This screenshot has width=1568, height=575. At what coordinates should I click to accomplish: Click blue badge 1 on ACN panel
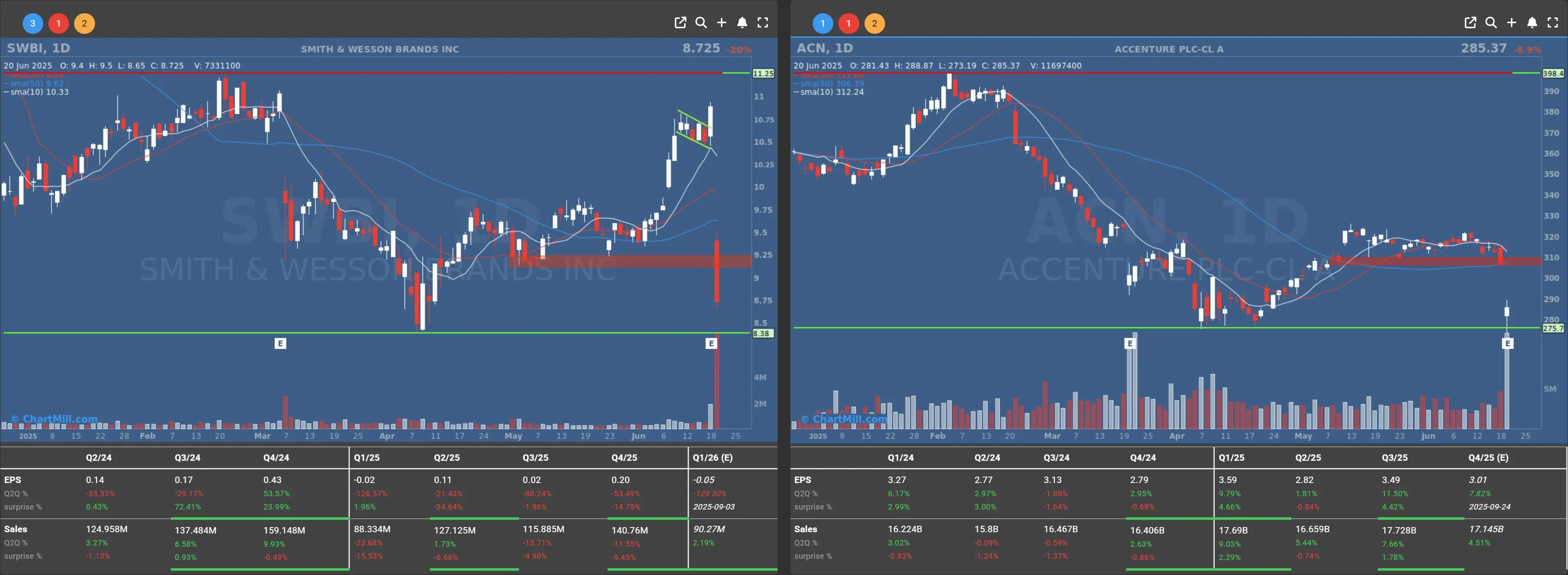pos(823,24)
